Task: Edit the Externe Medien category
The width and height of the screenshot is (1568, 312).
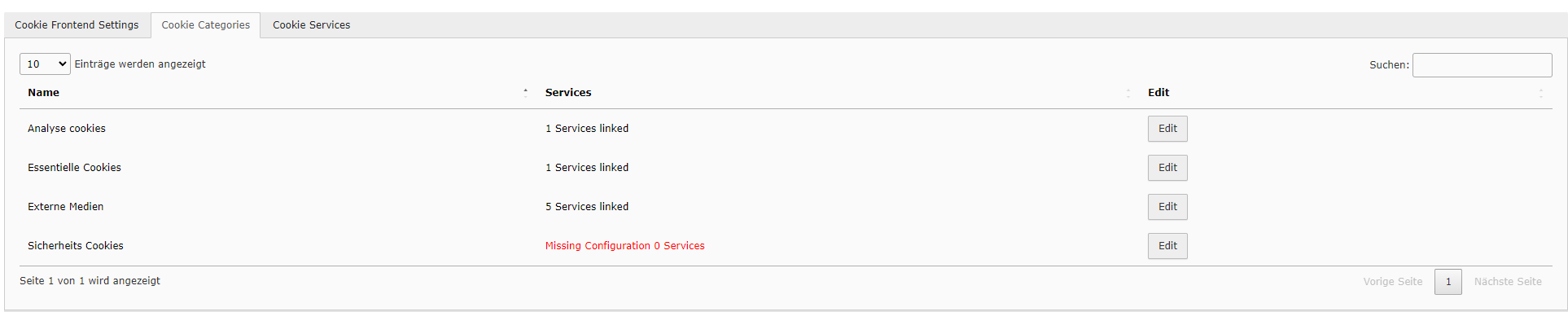Action: coord(1167,207)
